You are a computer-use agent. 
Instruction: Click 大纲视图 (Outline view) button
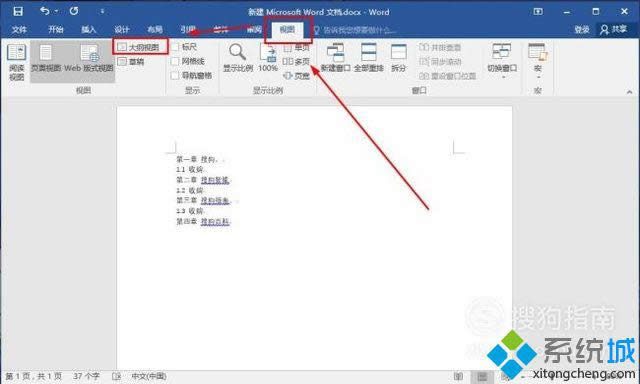(x=138, y=47)
